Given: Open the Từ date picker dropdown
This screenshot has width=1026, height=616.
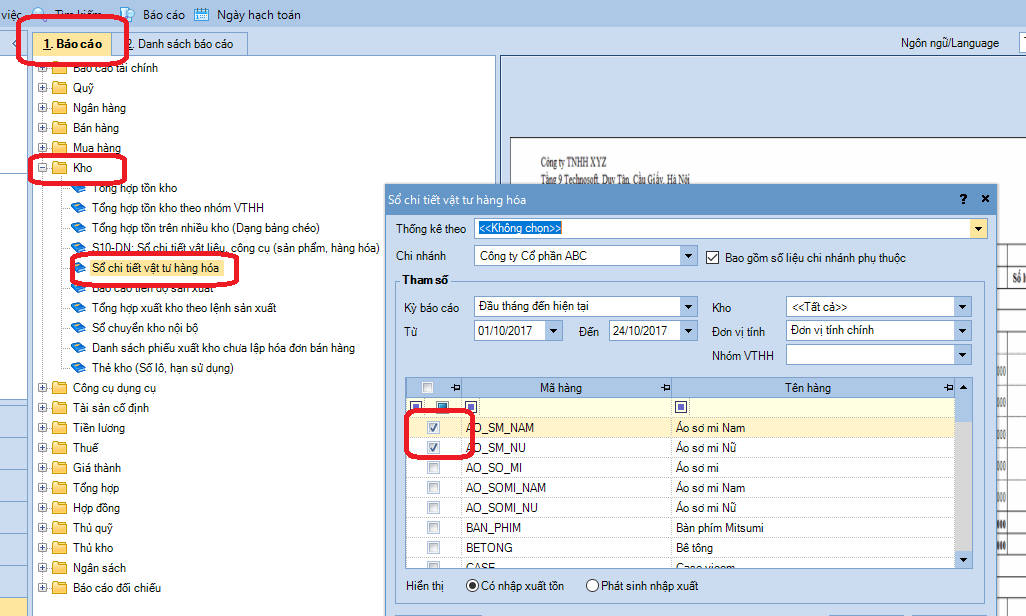Looking at the screenshot, I should (x=554, y=331).
